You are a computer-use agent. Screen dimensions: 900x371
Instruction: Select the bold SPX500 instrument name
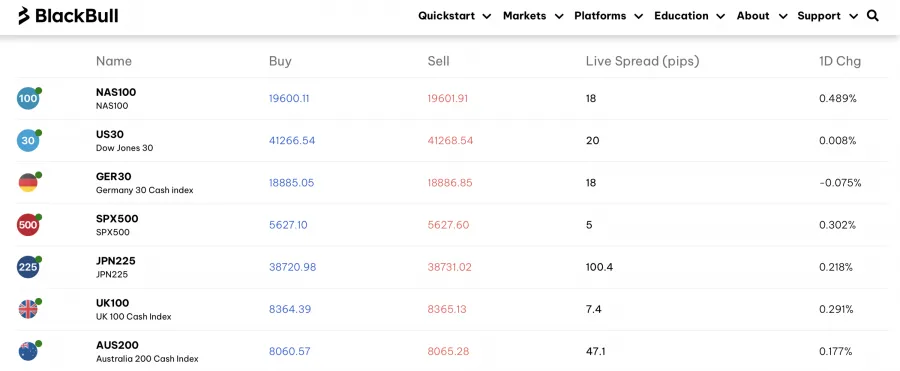coord(117,219)
